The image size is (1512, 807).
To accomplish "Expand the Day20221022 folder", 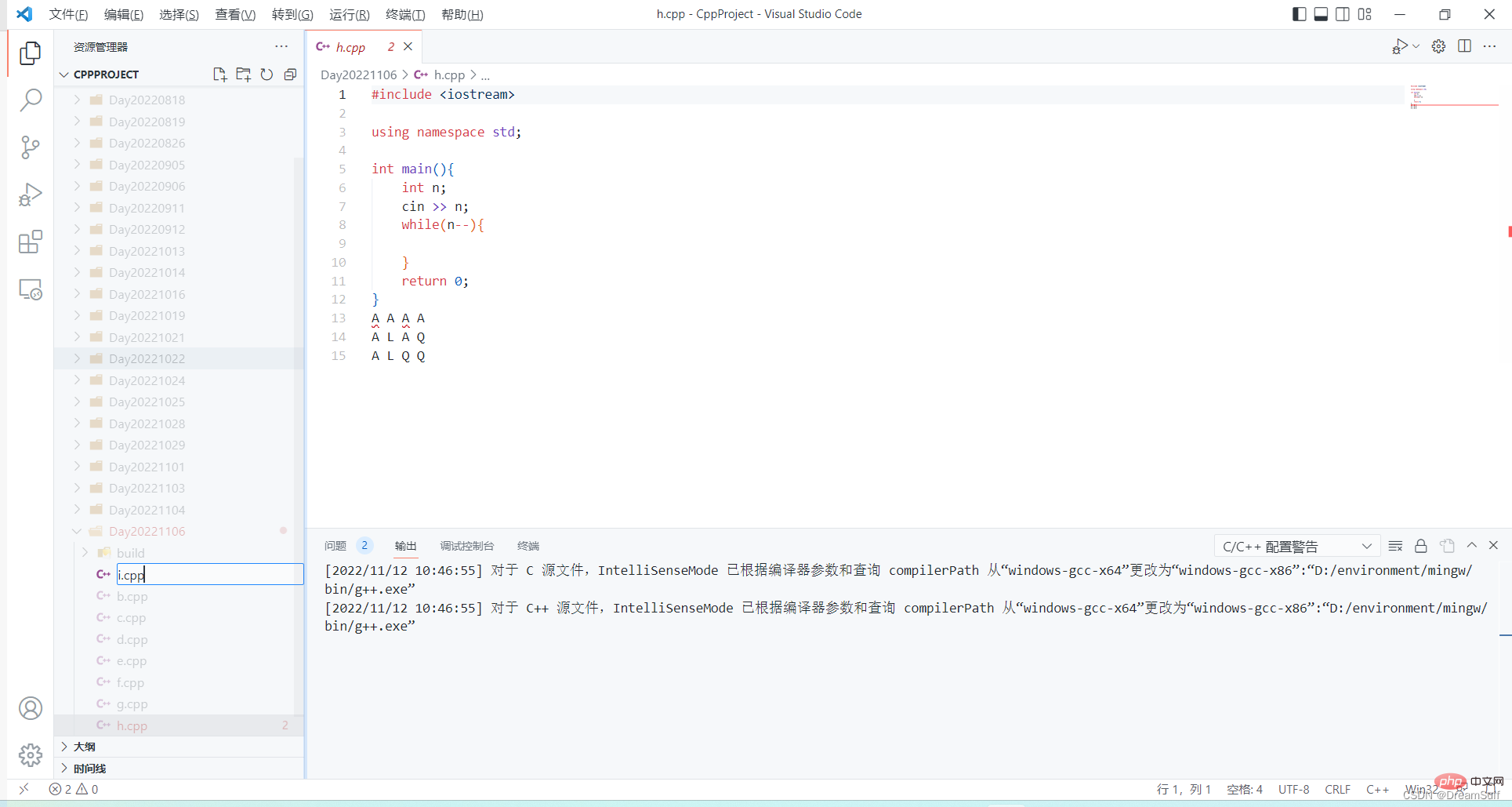I will coord(147,359).
